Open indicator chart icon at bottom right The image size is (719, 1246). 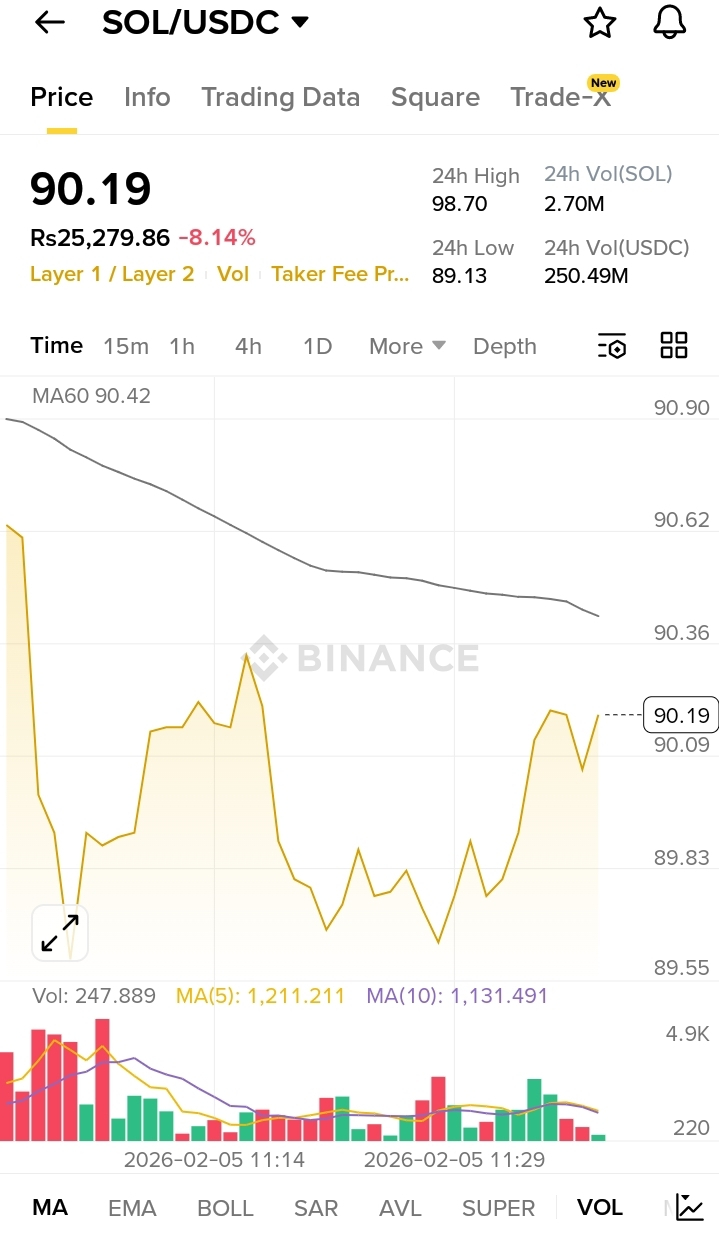[689, 1207]
